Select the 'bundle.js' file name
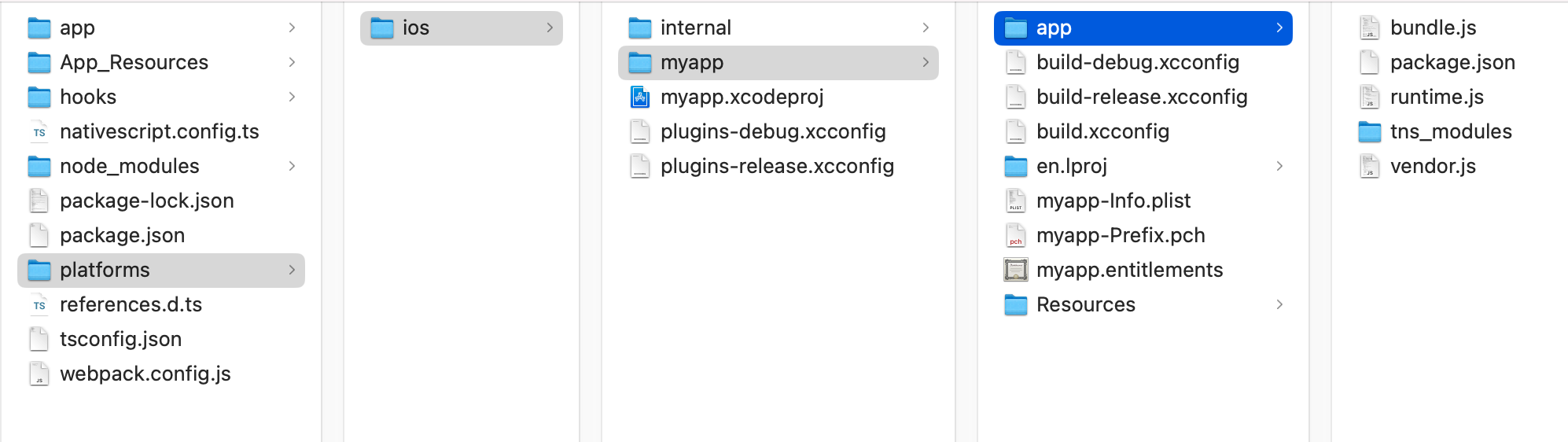 (1434, 28)
